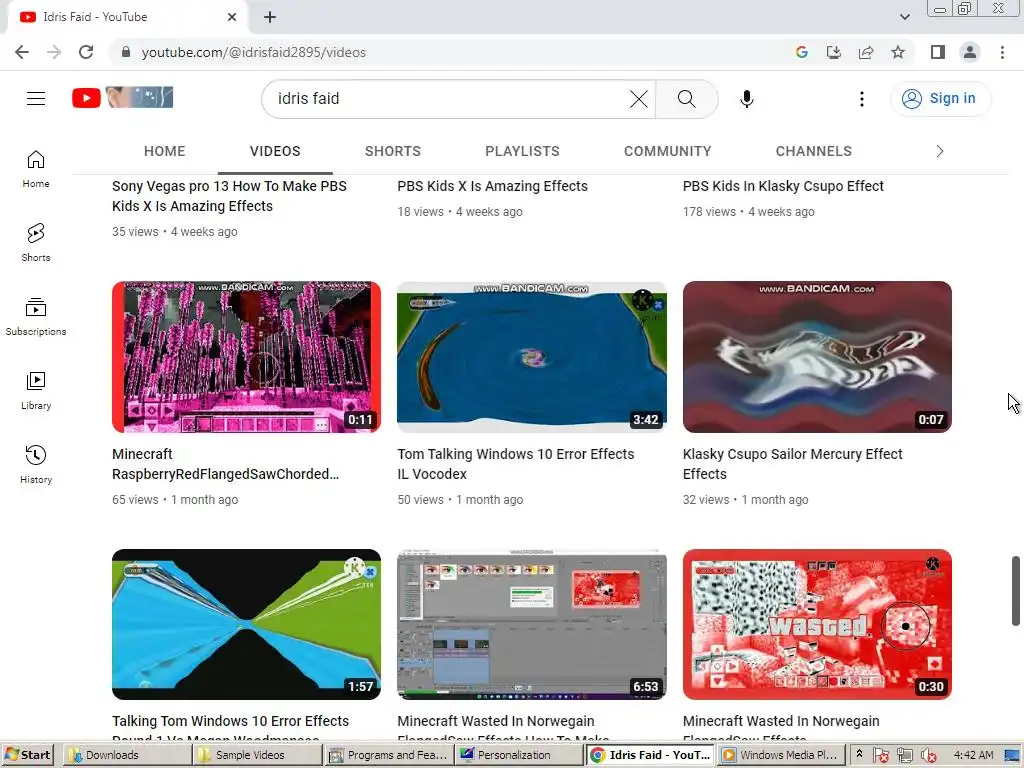
Task: Open the Chrome profile avatar
Action: (970, 52)
